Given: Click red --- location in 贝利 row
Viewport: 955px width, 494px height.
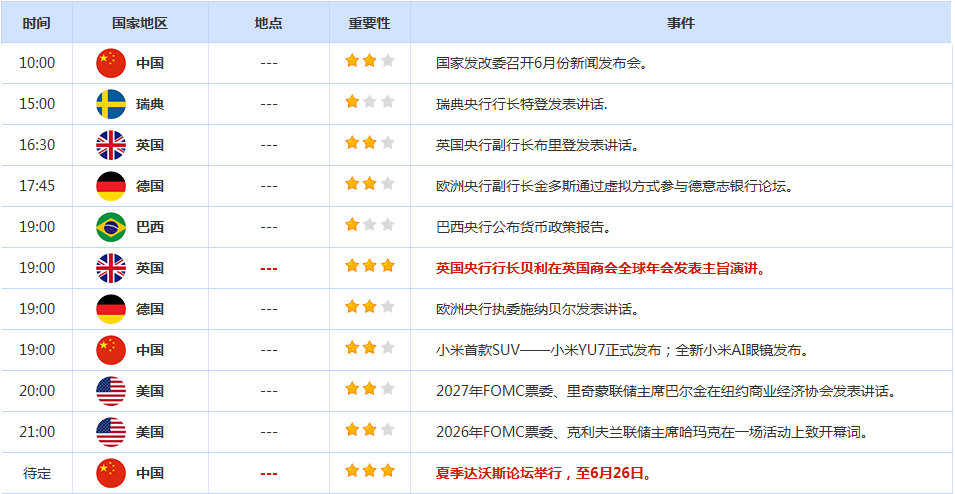Looking at the screenshot, I should coord(269,268).
